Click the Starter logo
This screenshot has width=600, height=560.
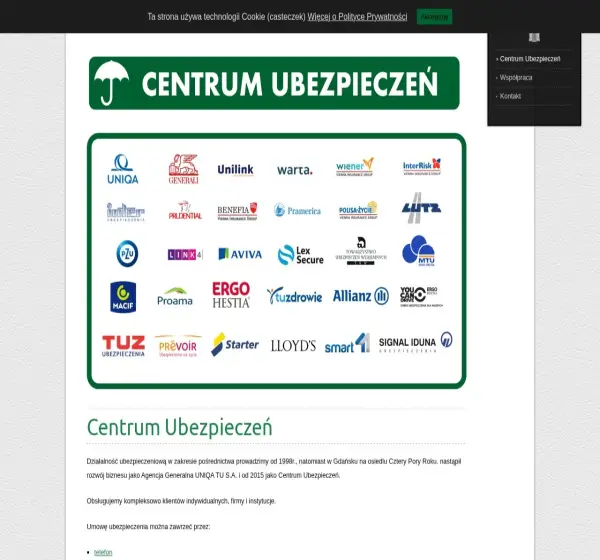(235, 344)
